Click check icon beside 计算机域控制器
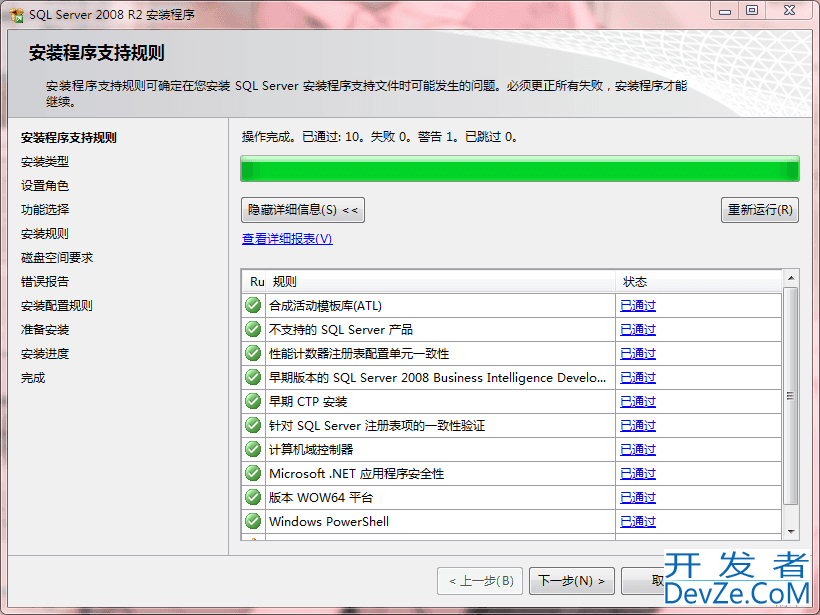The width and height of the screenshot is (820, 615). [253, 449]
